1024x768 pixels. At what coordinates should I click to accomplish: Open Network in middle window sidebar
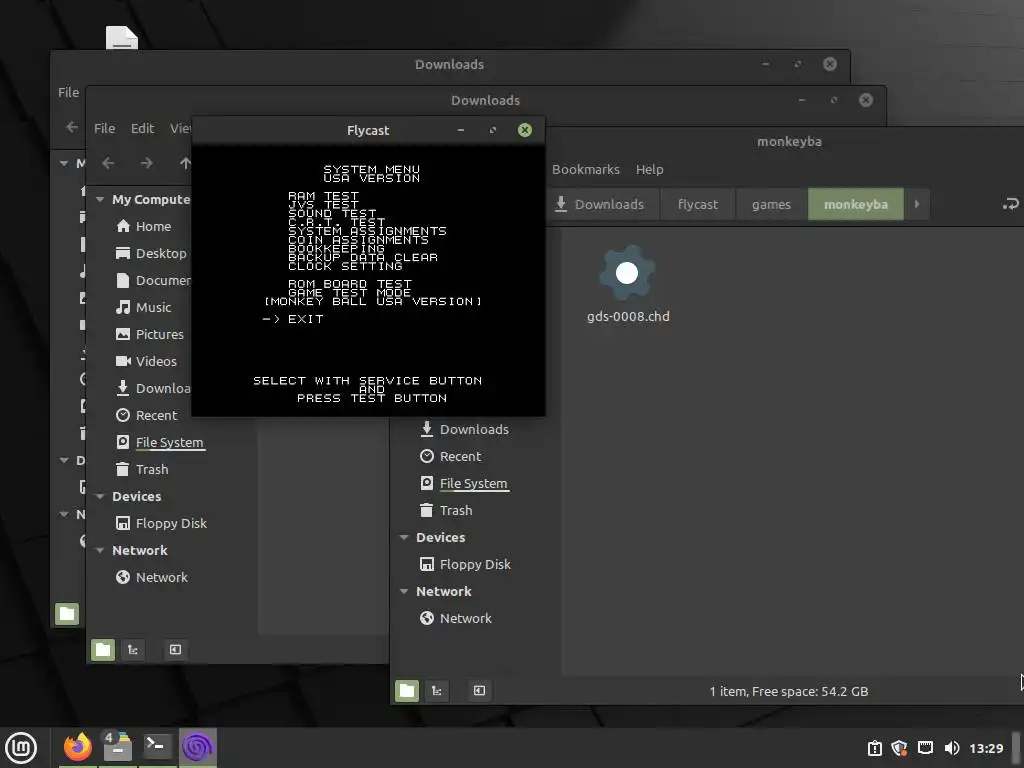pyautogui.click(x=152, y=578)
